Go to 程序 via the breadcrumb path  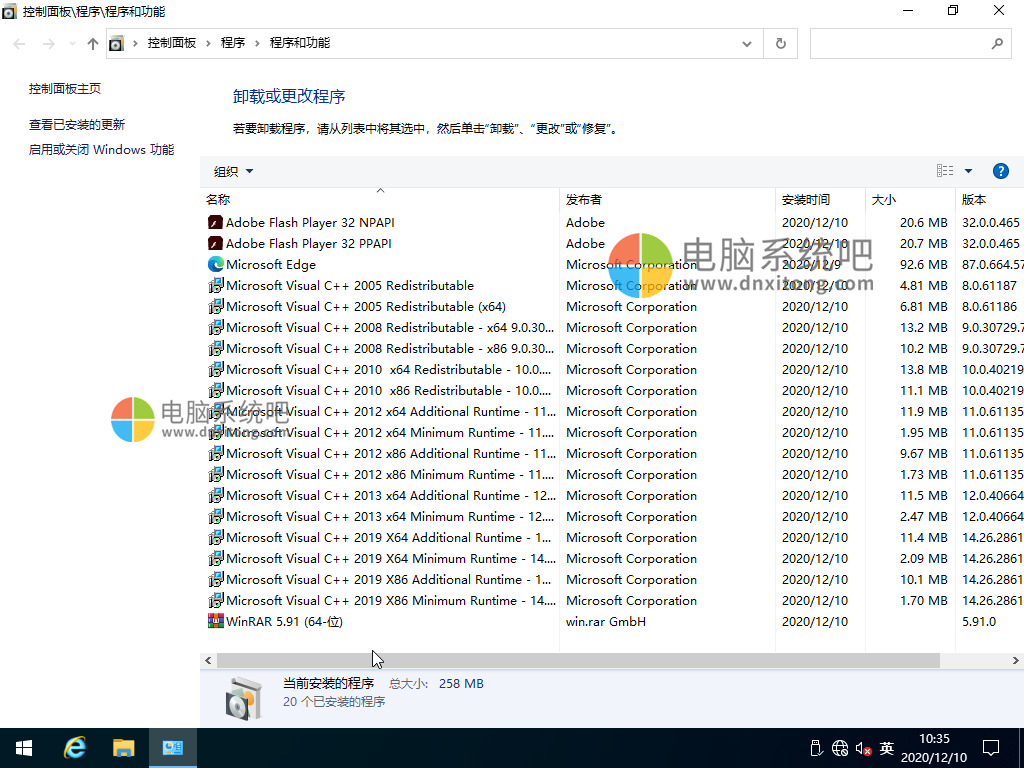[232, 43]
